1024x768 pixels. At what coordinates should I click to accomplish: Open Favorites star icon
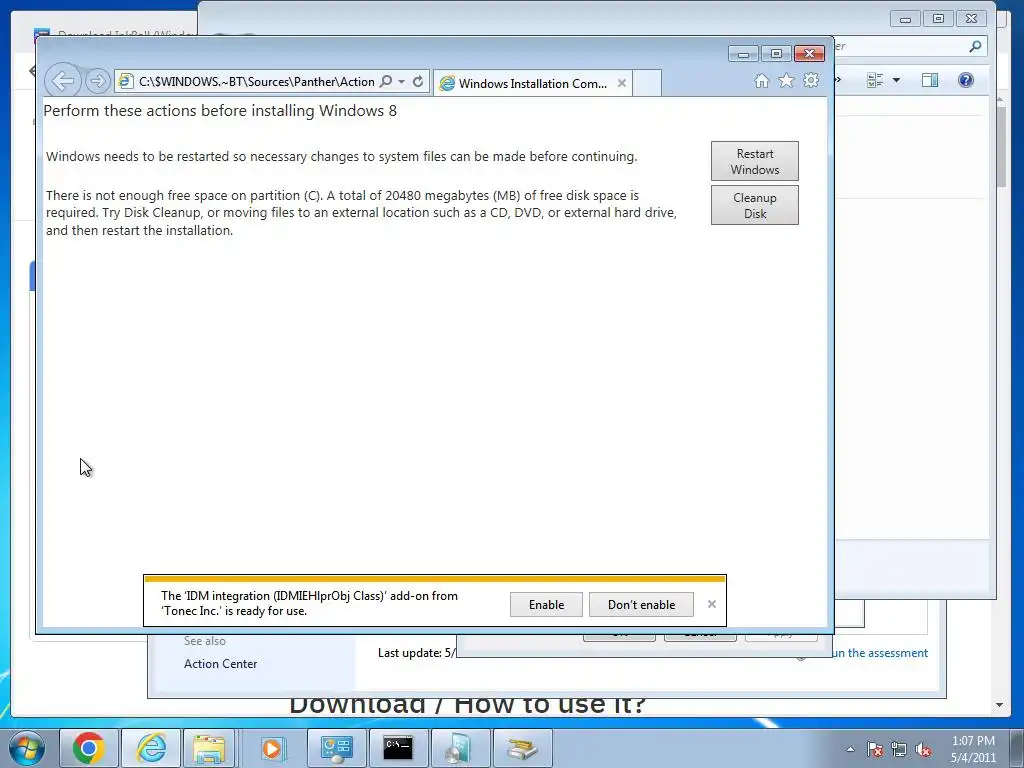pos(786,80)
